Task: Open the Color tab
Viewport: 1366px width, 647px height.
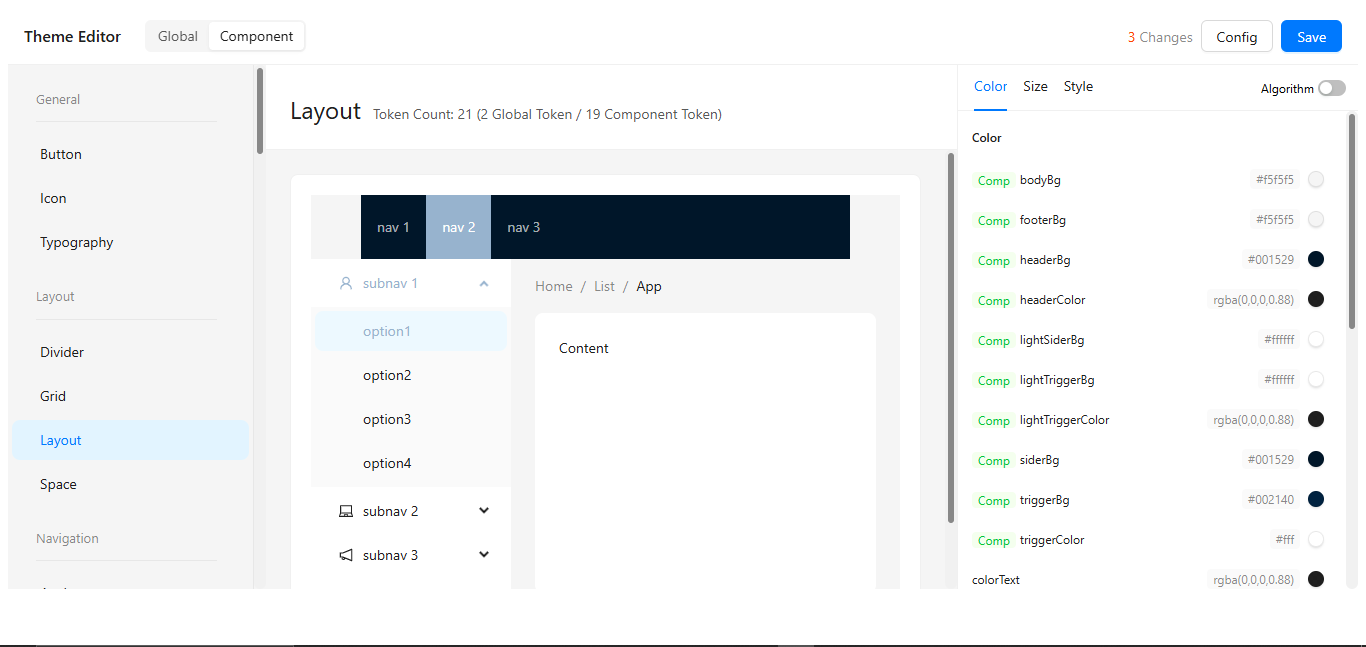Action: click(991, 87)
